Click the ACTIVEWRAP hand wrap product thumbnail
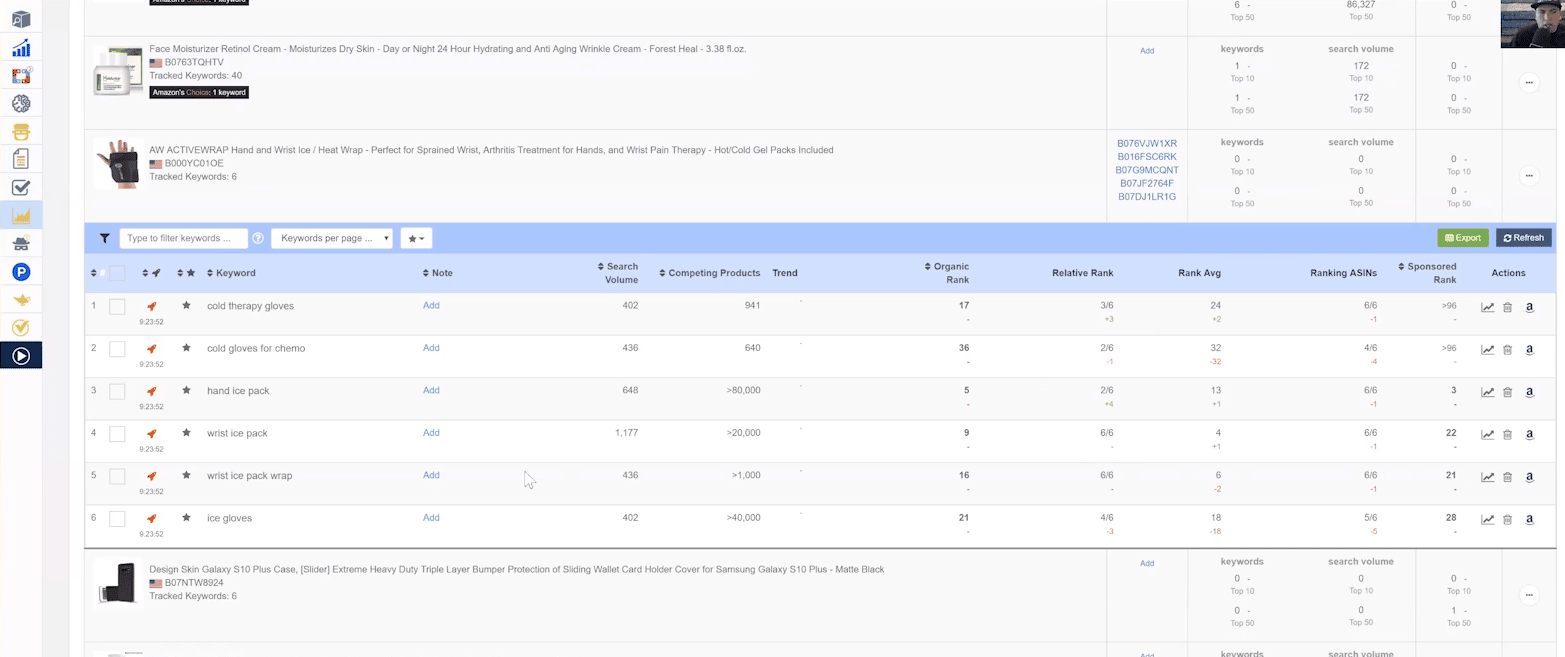The image size is (1565, 657). tap(118, 164)
